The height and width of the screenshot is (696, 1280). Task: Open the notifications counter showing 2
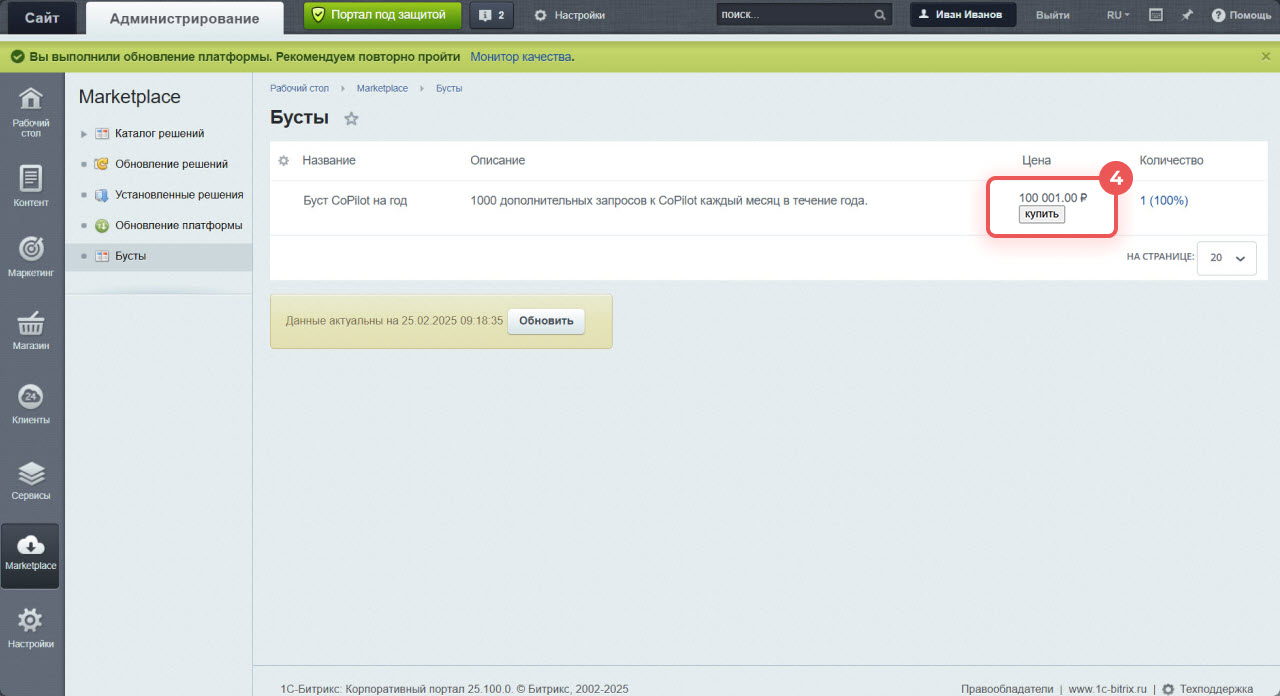(491, 15)
